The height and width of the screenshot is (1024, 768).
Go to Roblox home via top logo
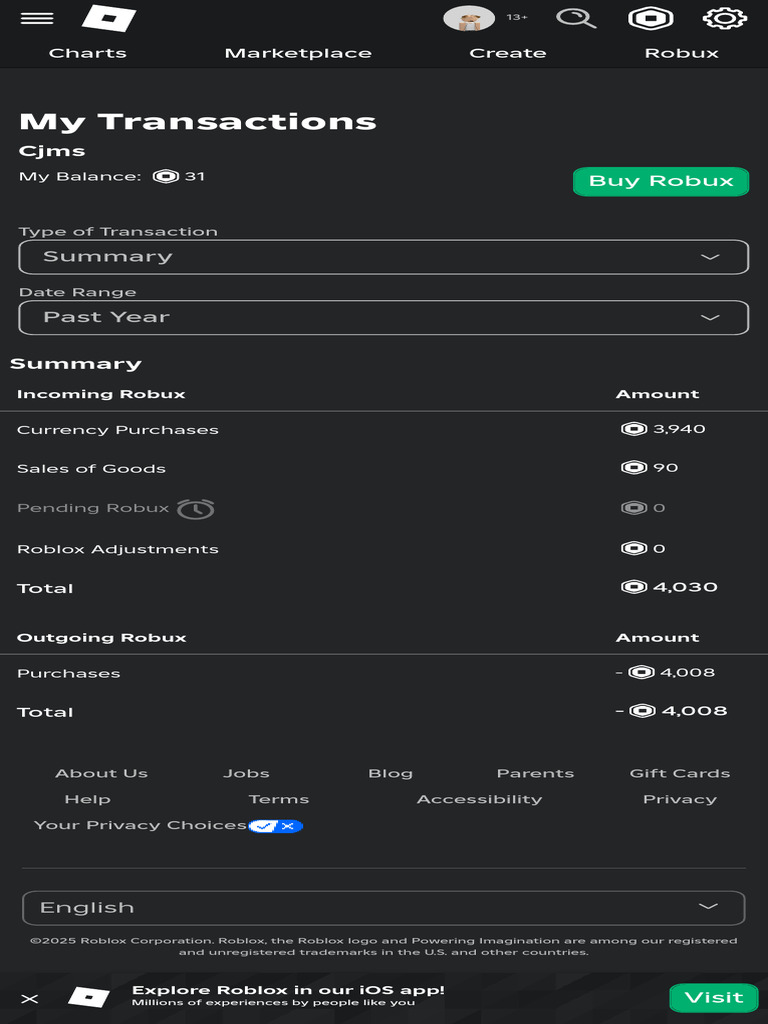[109, 18]
